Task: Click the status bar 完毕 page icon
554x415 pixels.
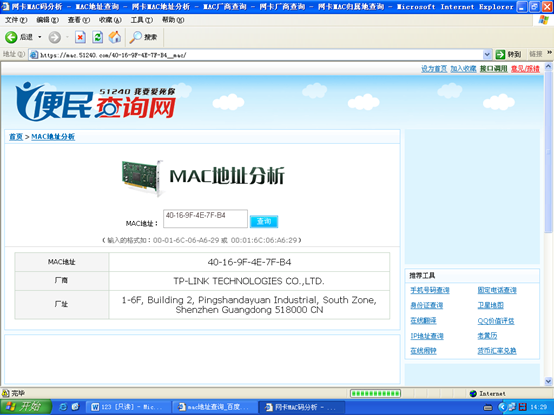Action: (6, 393)
